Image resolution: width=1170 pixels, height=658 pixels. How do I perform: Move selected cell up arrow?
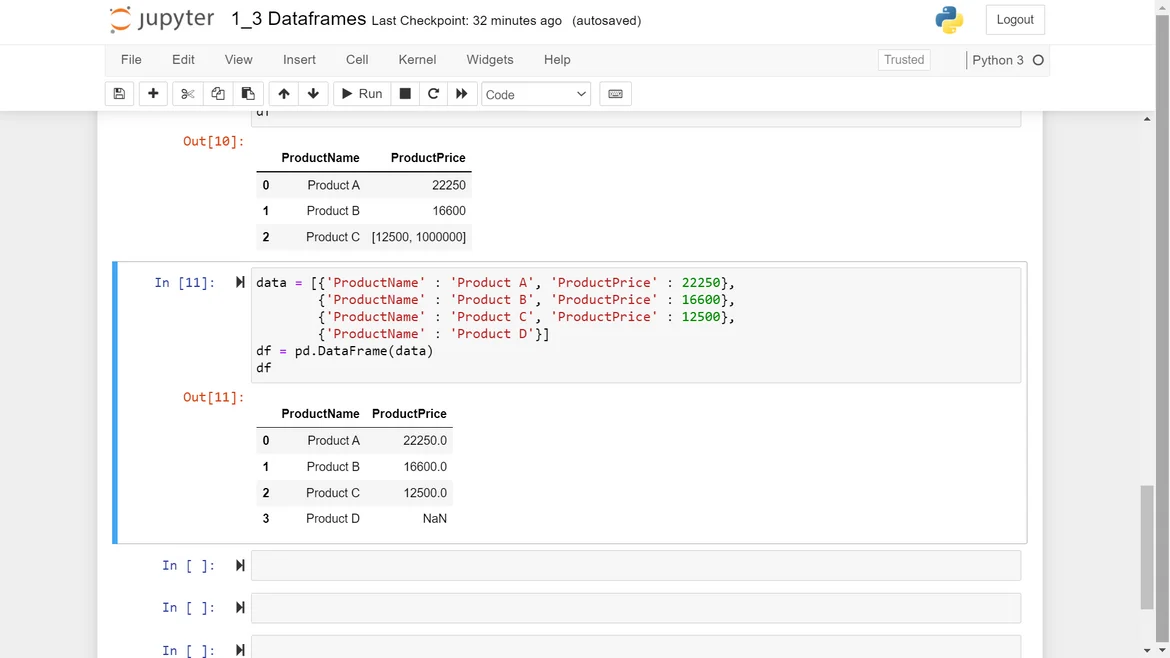point(284,94)
